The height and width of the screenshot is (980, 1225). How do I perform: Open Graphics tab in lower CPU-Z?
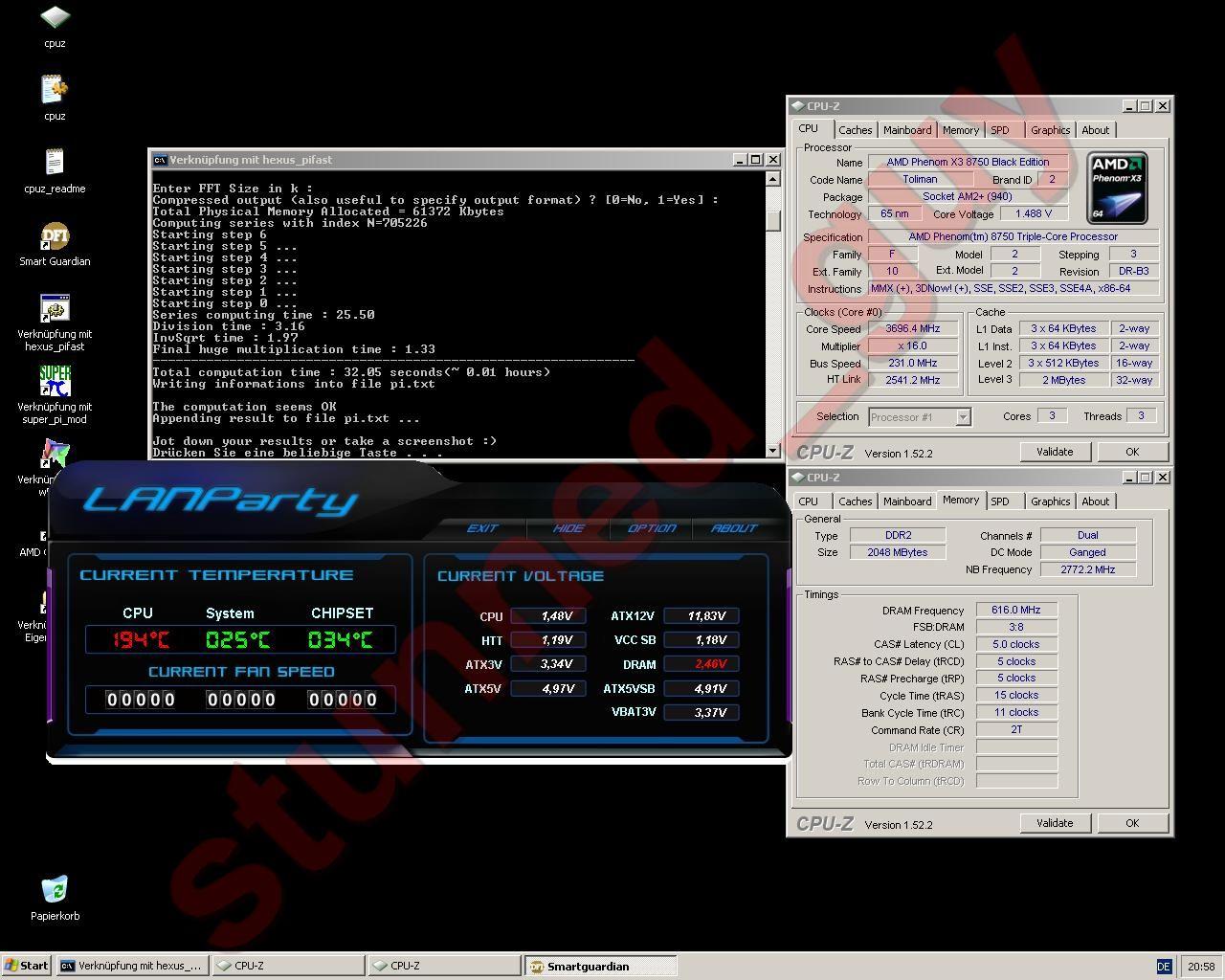(x=1050, y=501)
